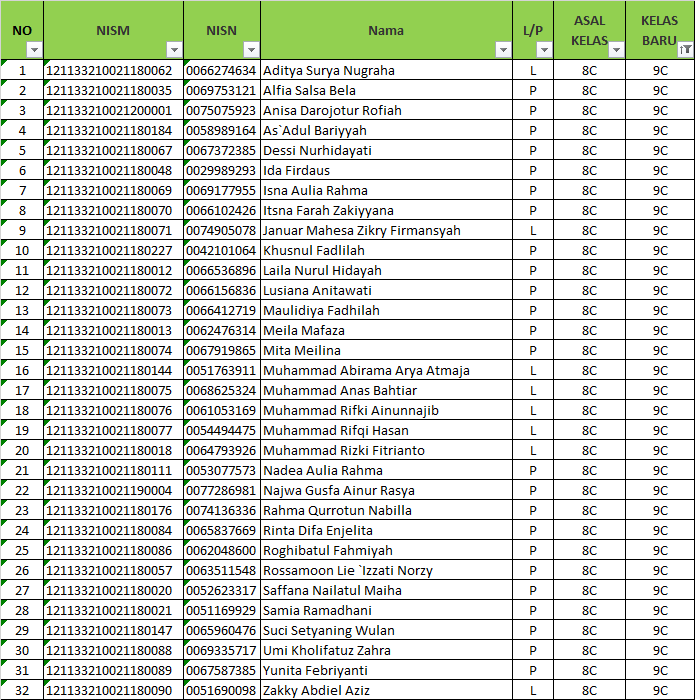The image size is (695, 700).
Task: Click cell with name Mita Meilina
Action: [x=386, y=350]
